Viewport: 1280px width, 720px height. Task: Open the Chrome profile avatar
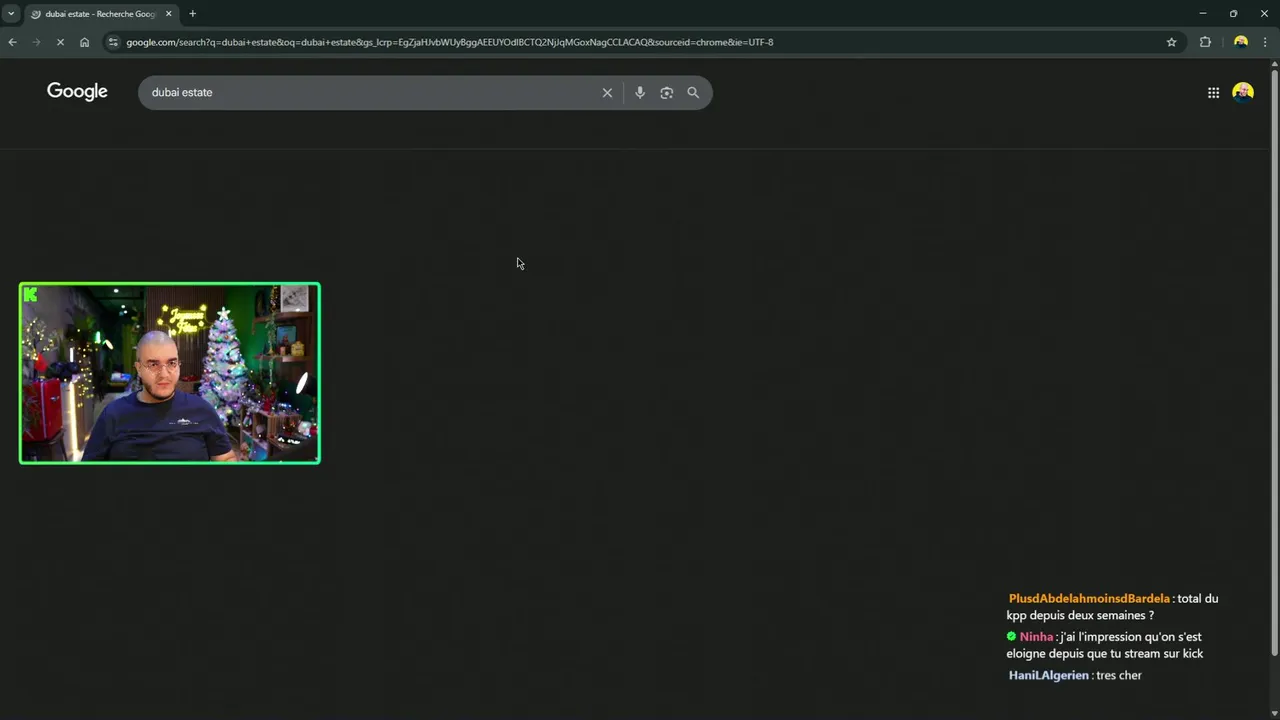(1241, 42)
